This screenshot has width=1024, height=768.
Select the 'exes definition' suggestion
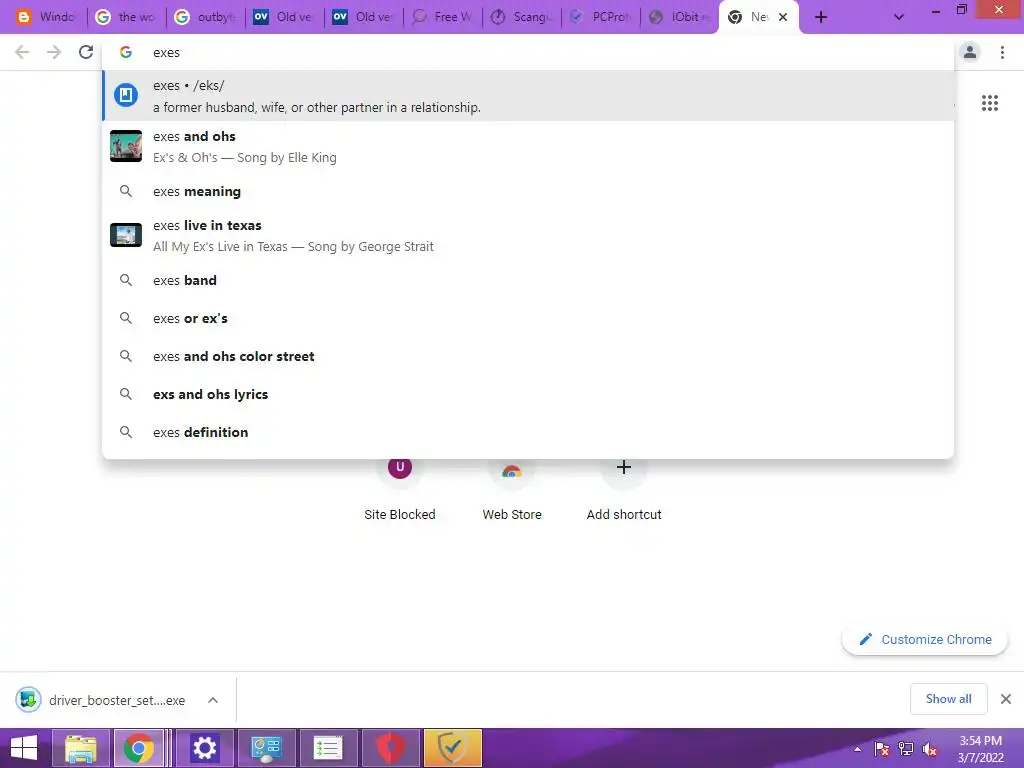(528, 432)
